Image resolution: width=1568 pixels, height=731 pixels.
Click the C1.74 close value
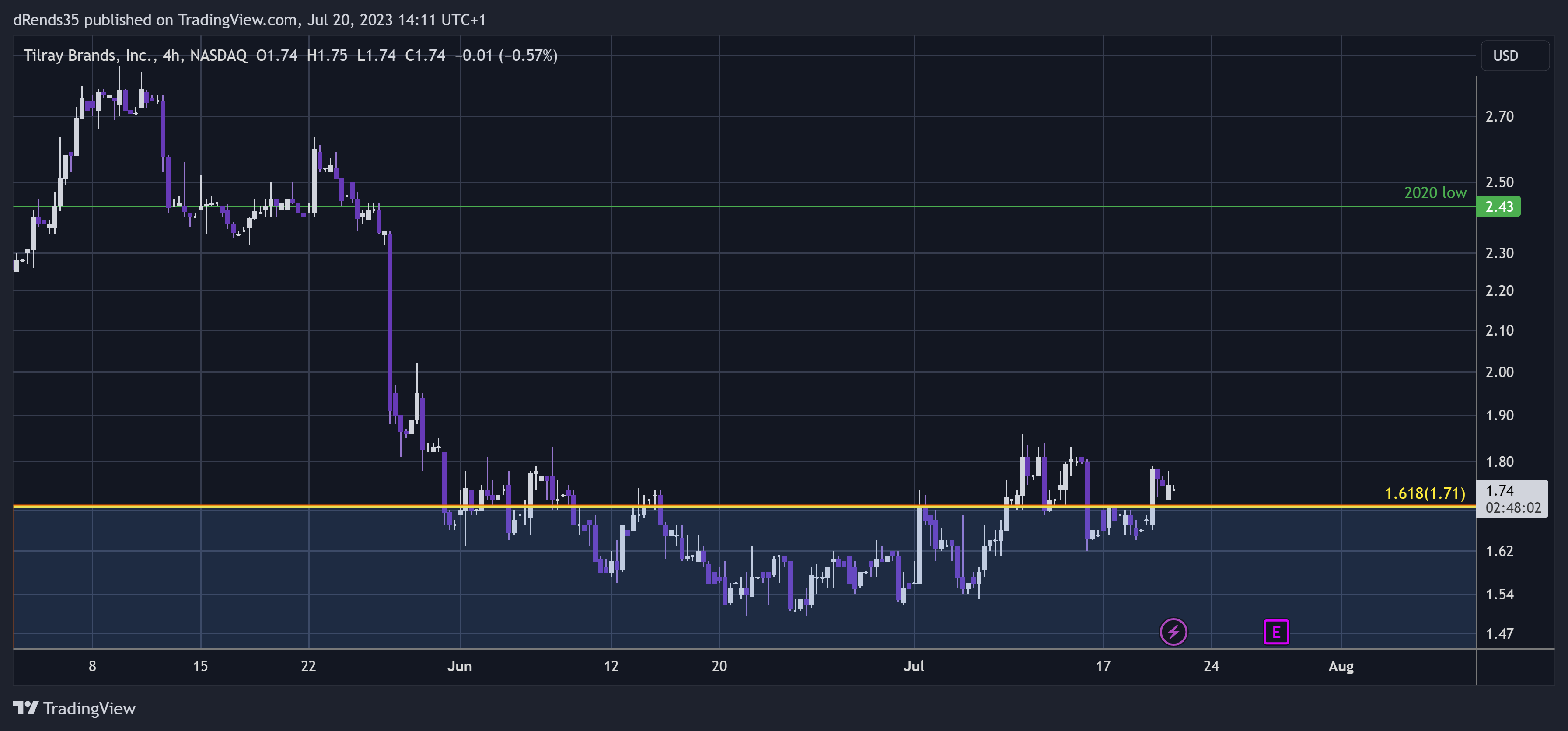[x=425, y=56]
